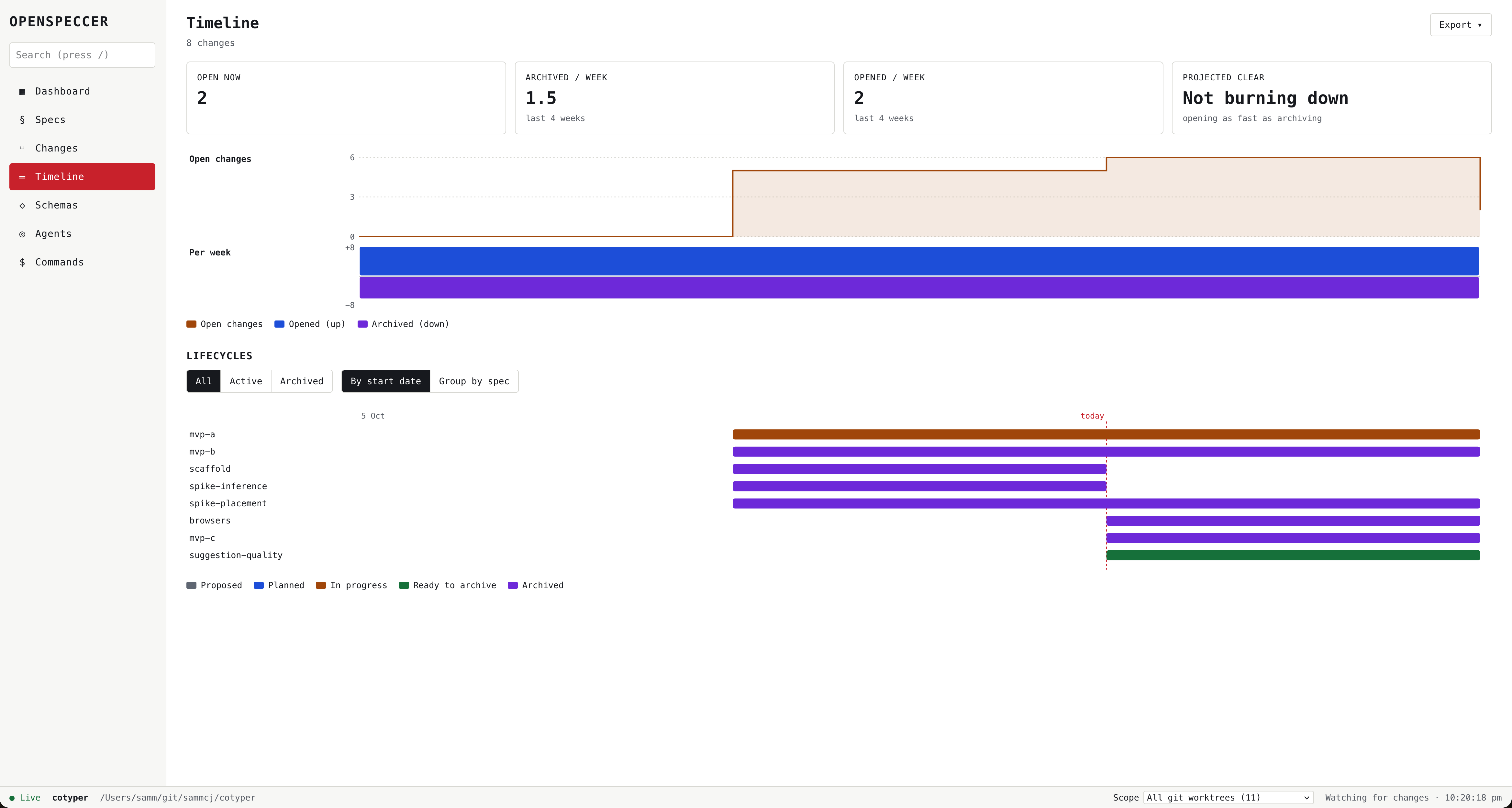The width and height of the screenshot is (1512, 808).
Task: Click the spike-placement row label
Action: point(228,503)
